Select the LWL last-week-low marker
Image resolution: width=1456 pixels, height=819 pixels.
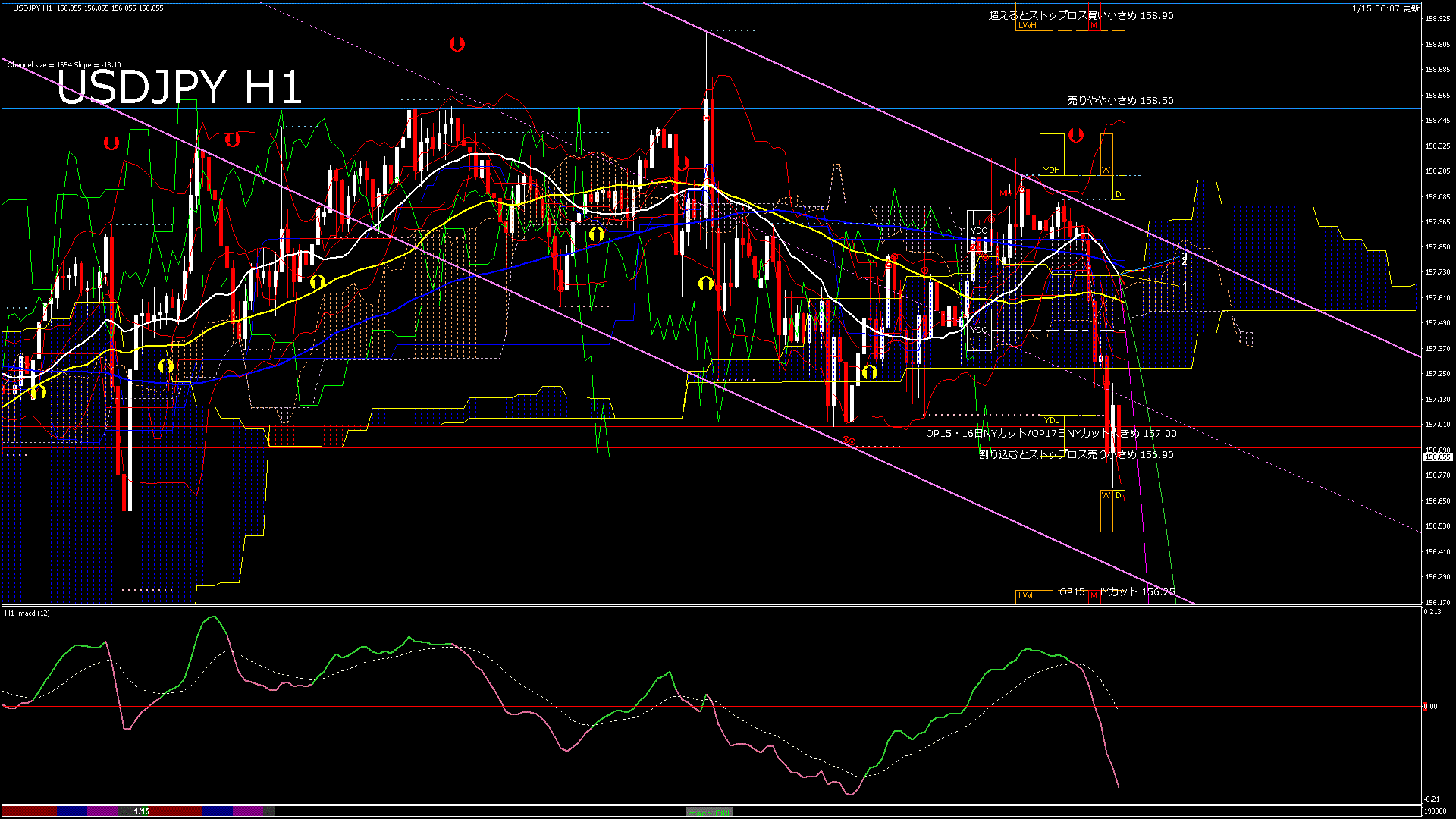(1026, 595)
